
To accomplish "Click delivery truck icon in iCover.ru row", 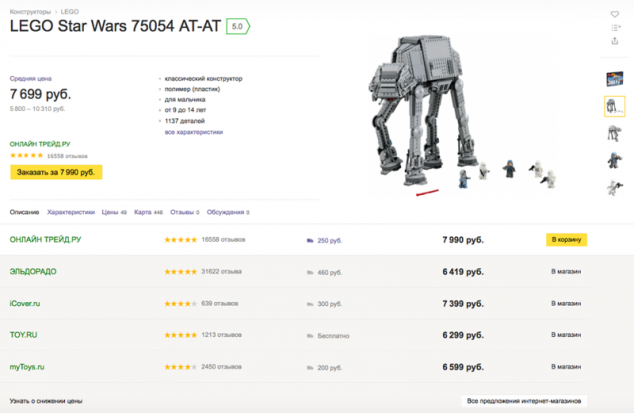I will coord(310,304).
